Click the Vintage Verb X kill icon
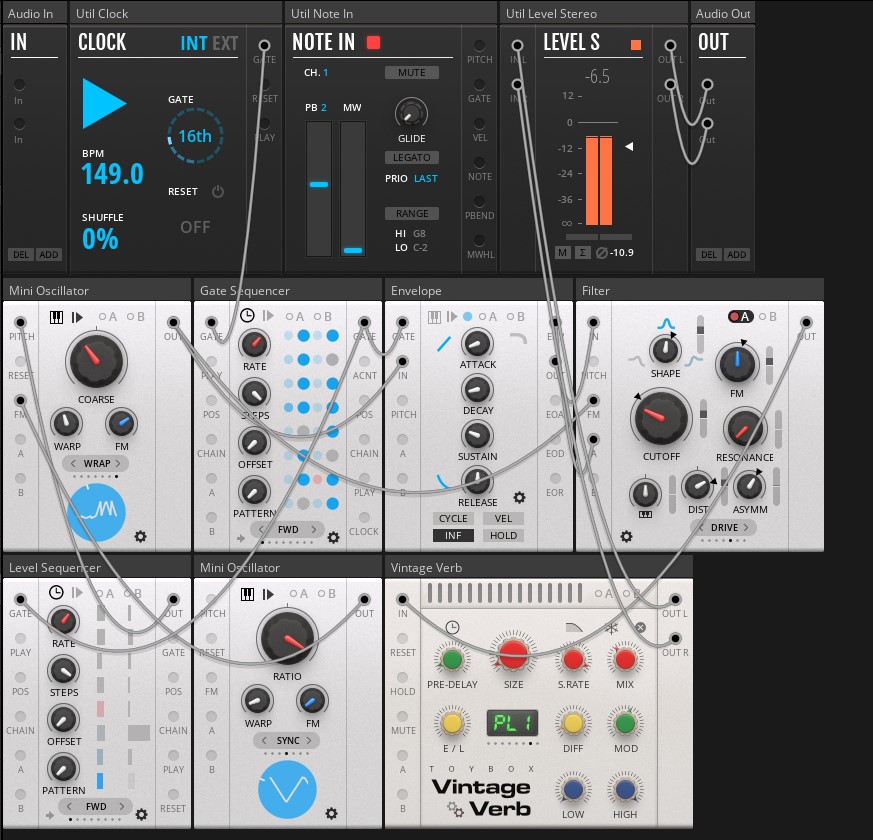Image resolution: width=873 pixels, height=840 pixels. [640, 627]
